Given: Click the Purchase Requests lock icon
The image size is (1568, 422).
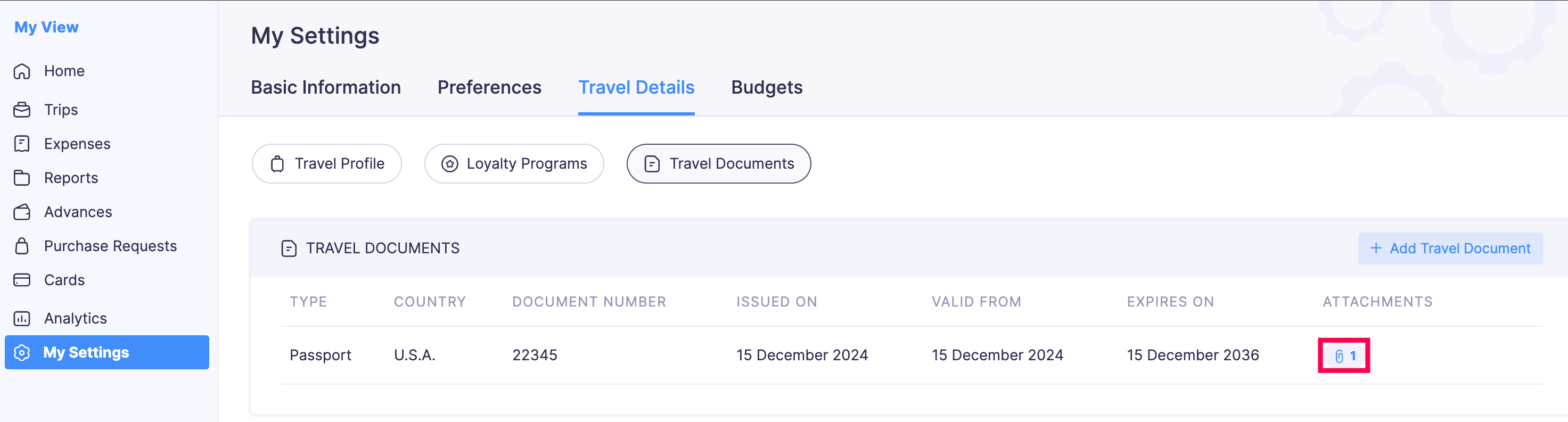Looking at the screenshot, I should 22,246.
